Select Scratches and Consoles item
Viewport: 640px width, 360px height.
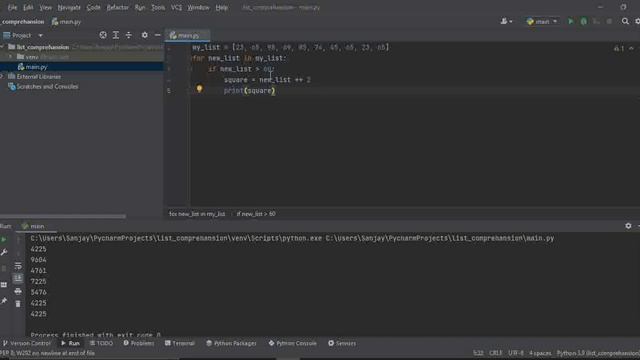coord(47,87)
